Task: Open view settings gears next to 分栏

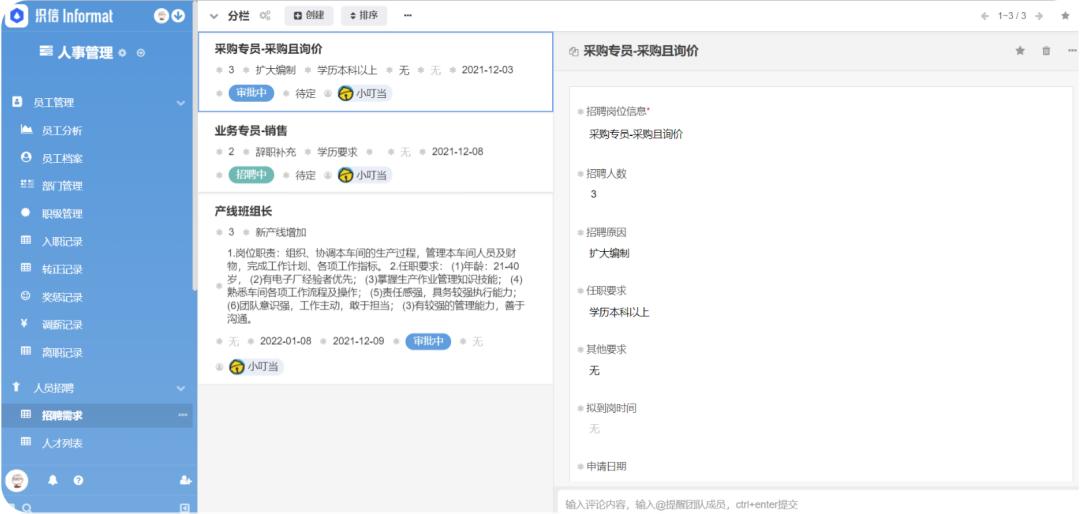Action: click(264, 16)
